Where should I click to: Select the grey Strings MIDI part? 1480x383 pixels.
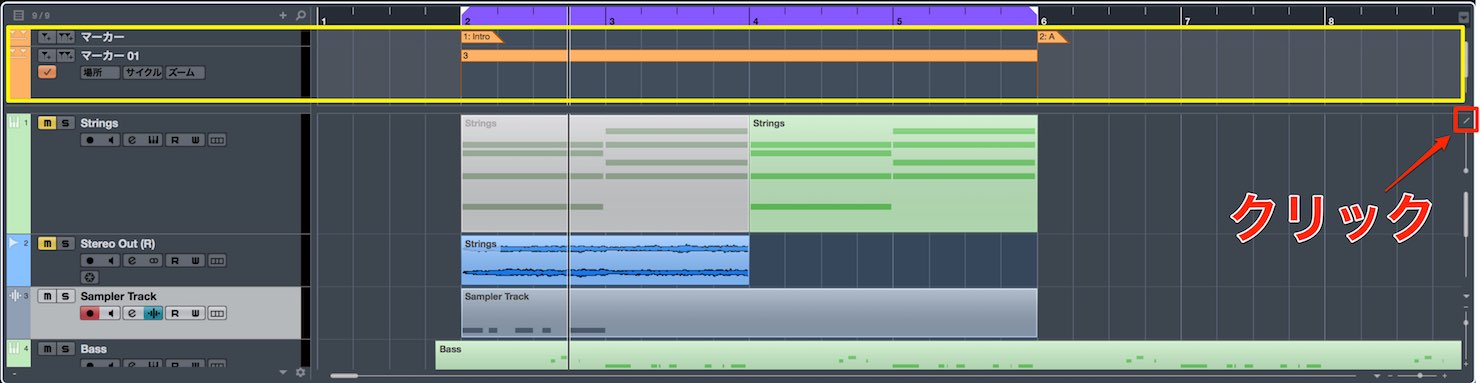pyautogui.click(x=604, y=174)
